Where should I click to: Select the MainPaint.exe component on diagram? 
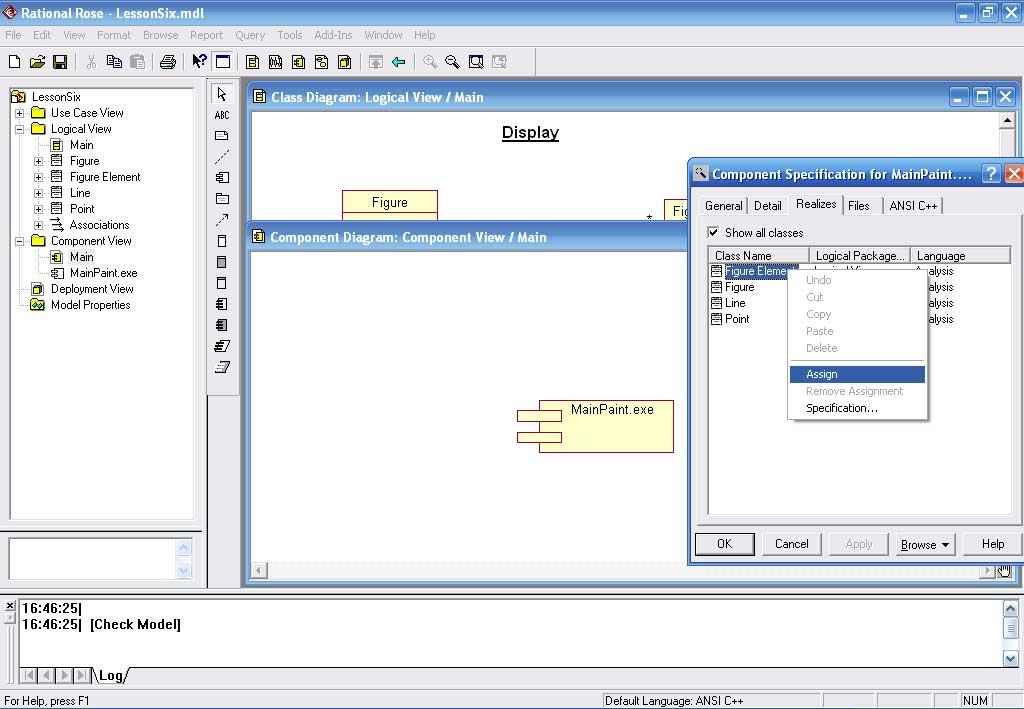coord(596,426)
